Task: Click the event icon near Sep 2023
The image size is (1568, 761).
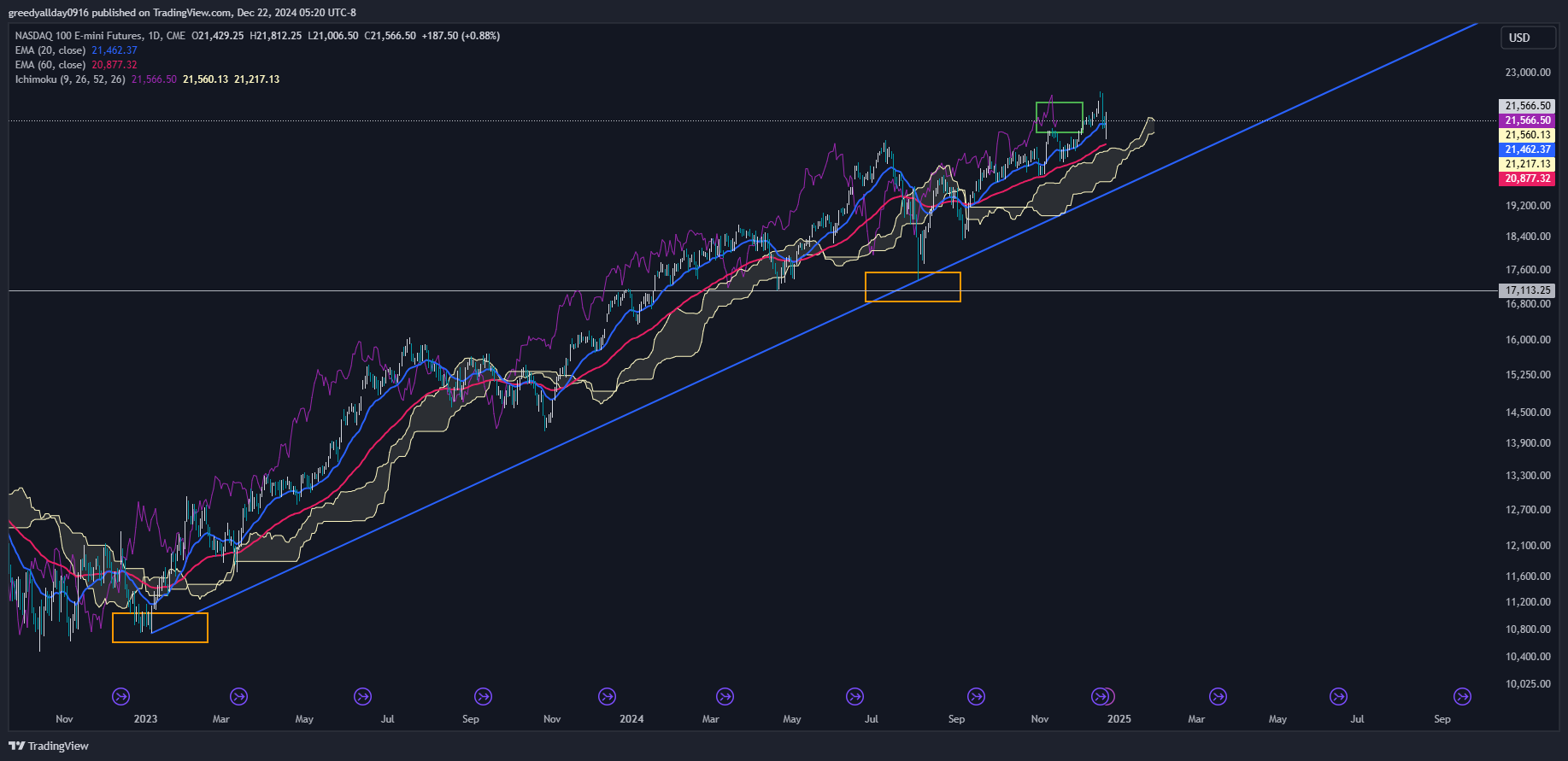Action: 484,697
